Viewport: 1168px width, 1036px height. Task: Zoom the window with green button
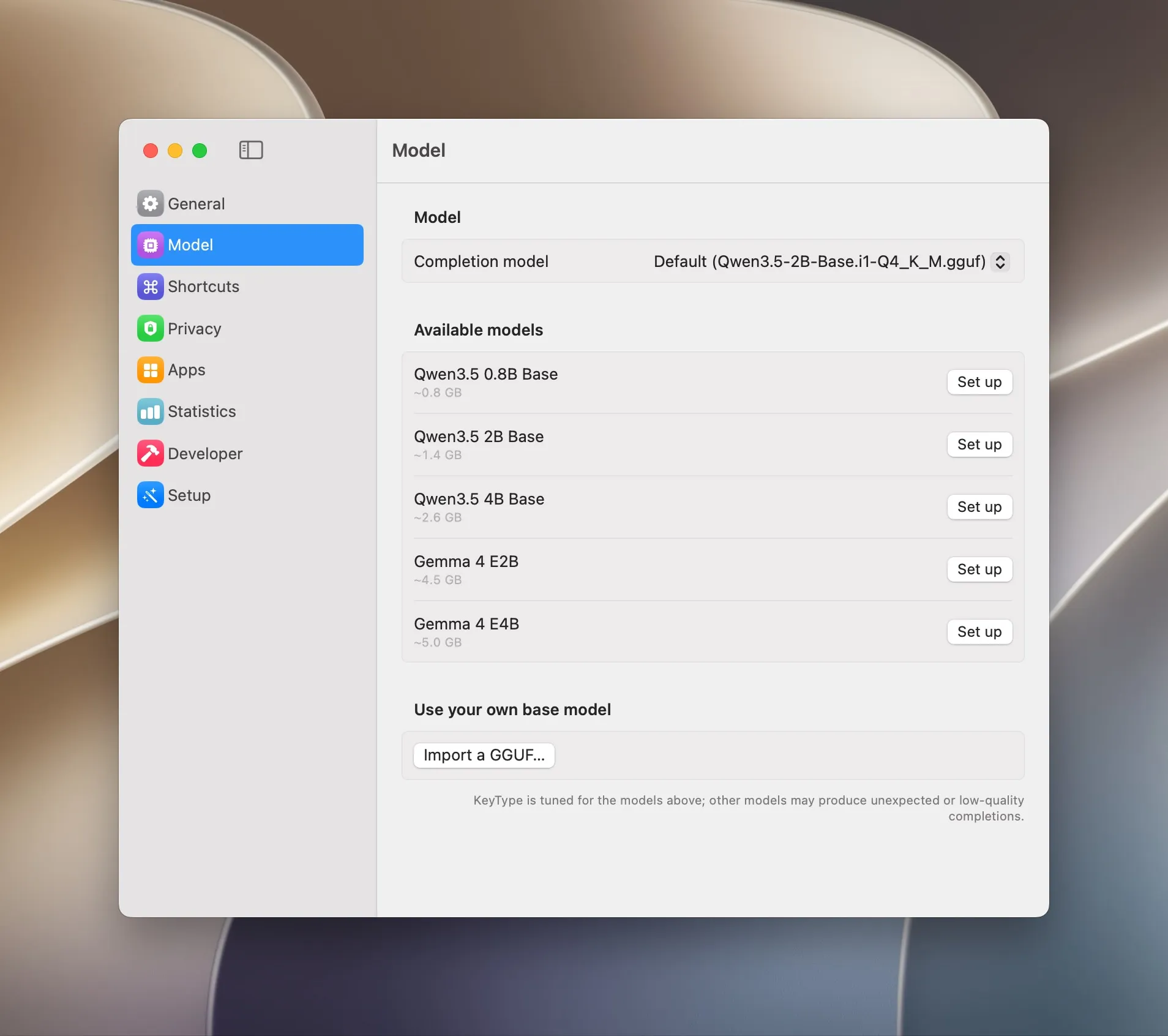200,151
